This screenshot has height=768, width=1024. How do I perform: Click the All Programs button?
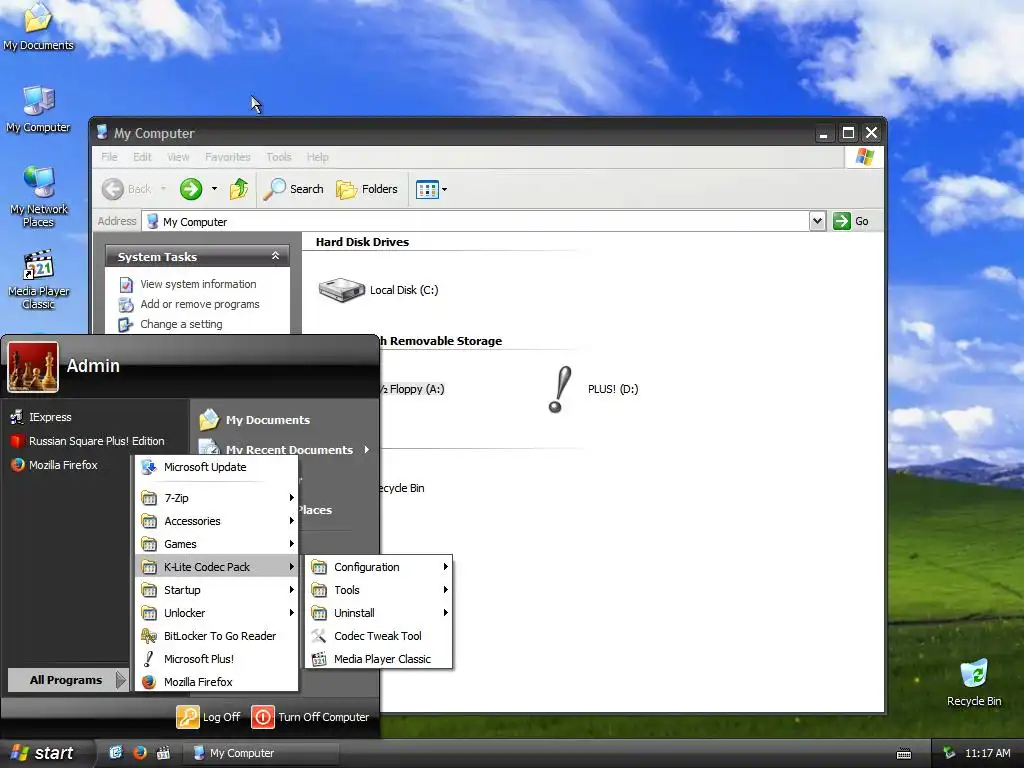68,680
